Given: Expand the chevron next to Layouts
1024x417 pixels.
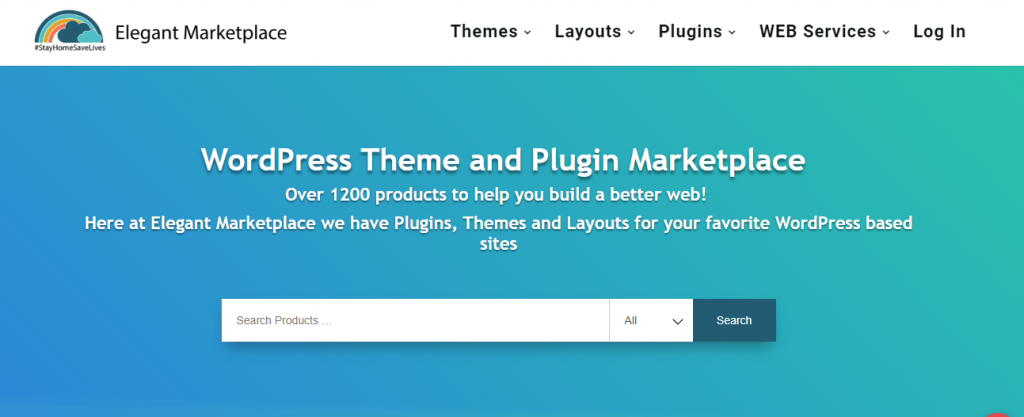Looking at the screenshot, I should tap(632, 32).
